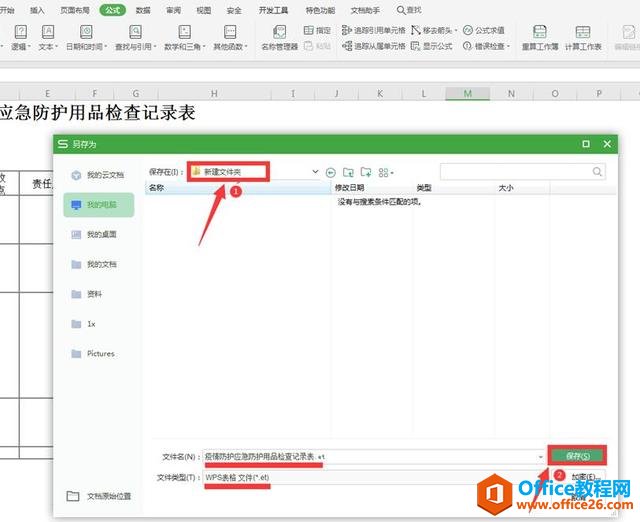The image size is (640, 522).
Task: Expand the 文件名 filename dropdown arrow
Action: pyautogui.click(x=540, y=457)
